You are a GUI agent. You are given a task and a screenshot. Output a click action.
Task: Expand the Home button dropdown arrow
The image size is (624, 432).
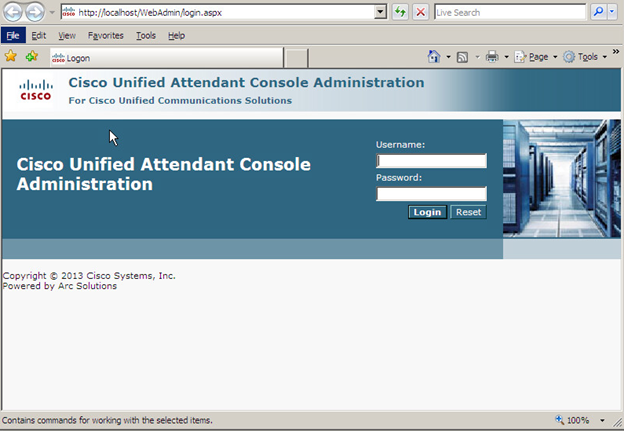pyautogui.click(x=448, y=57)
